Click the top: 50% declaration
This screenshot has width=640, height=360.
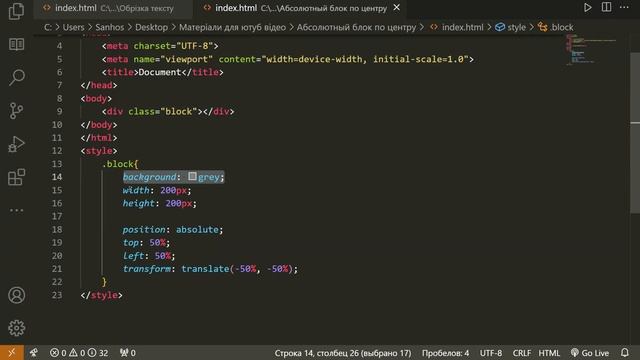[146, 242]
